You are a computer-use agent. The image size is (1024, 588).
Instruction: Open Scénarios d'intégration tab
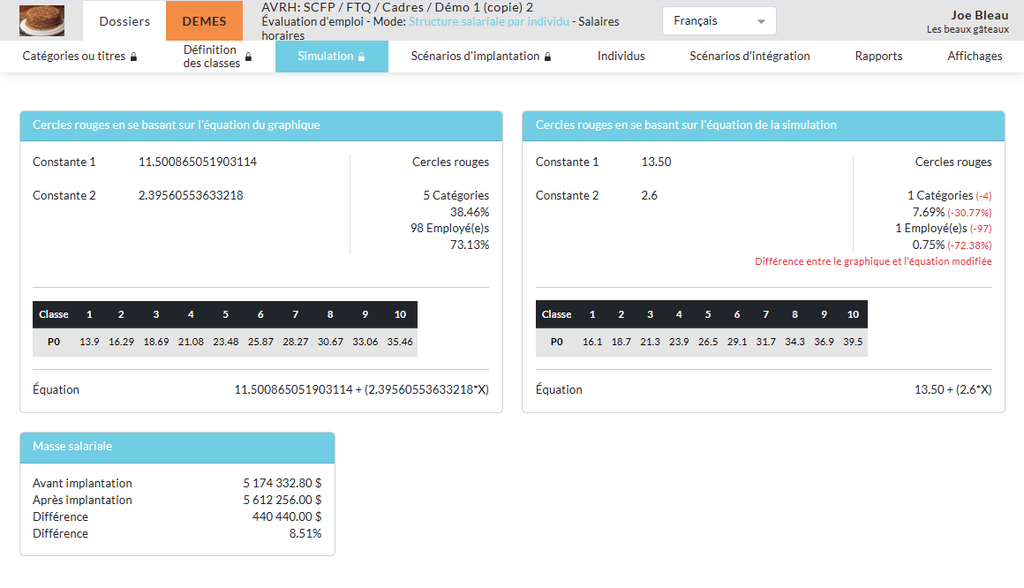750,56
